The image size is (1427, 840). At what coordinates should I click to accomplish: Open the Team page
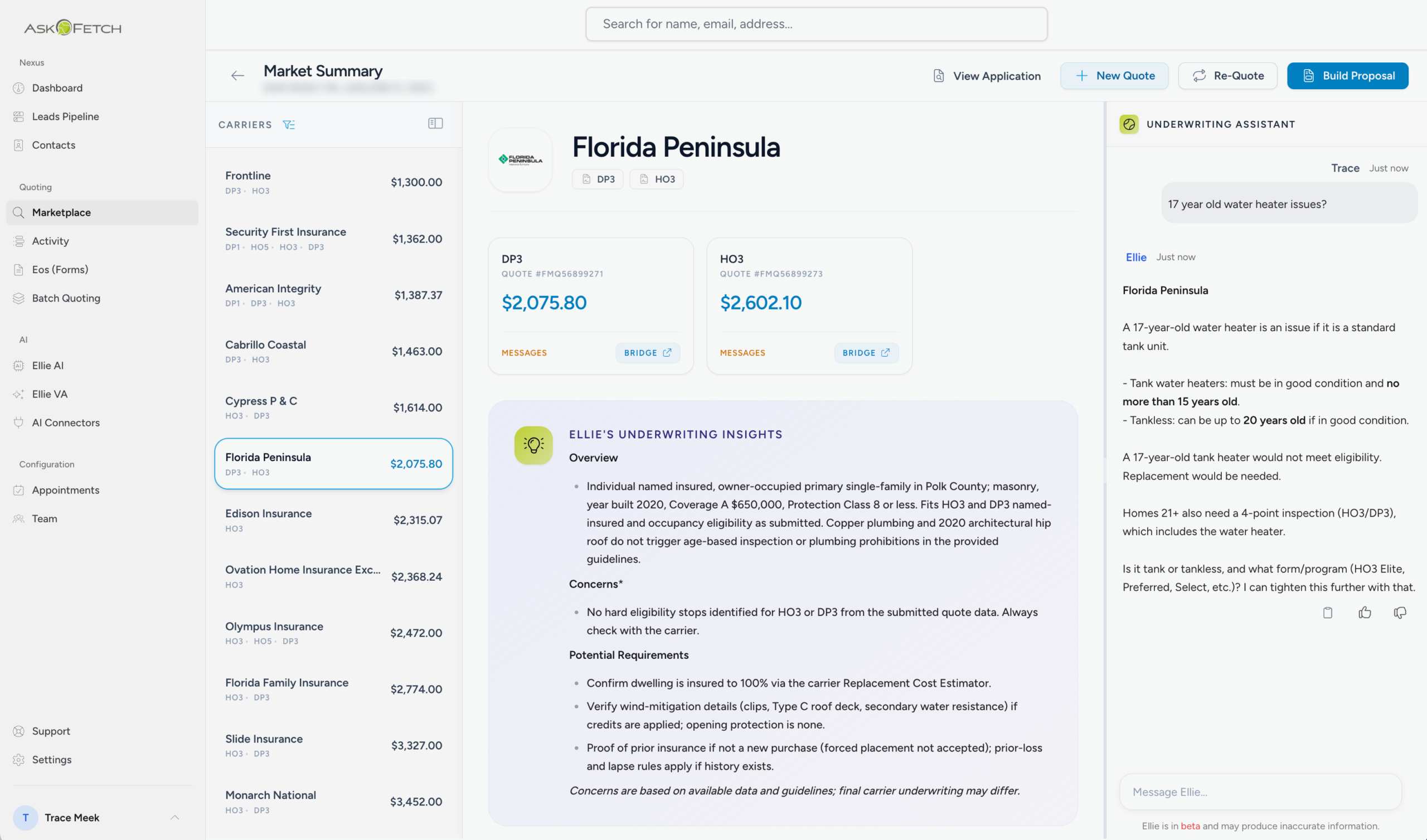coord(103,518)
